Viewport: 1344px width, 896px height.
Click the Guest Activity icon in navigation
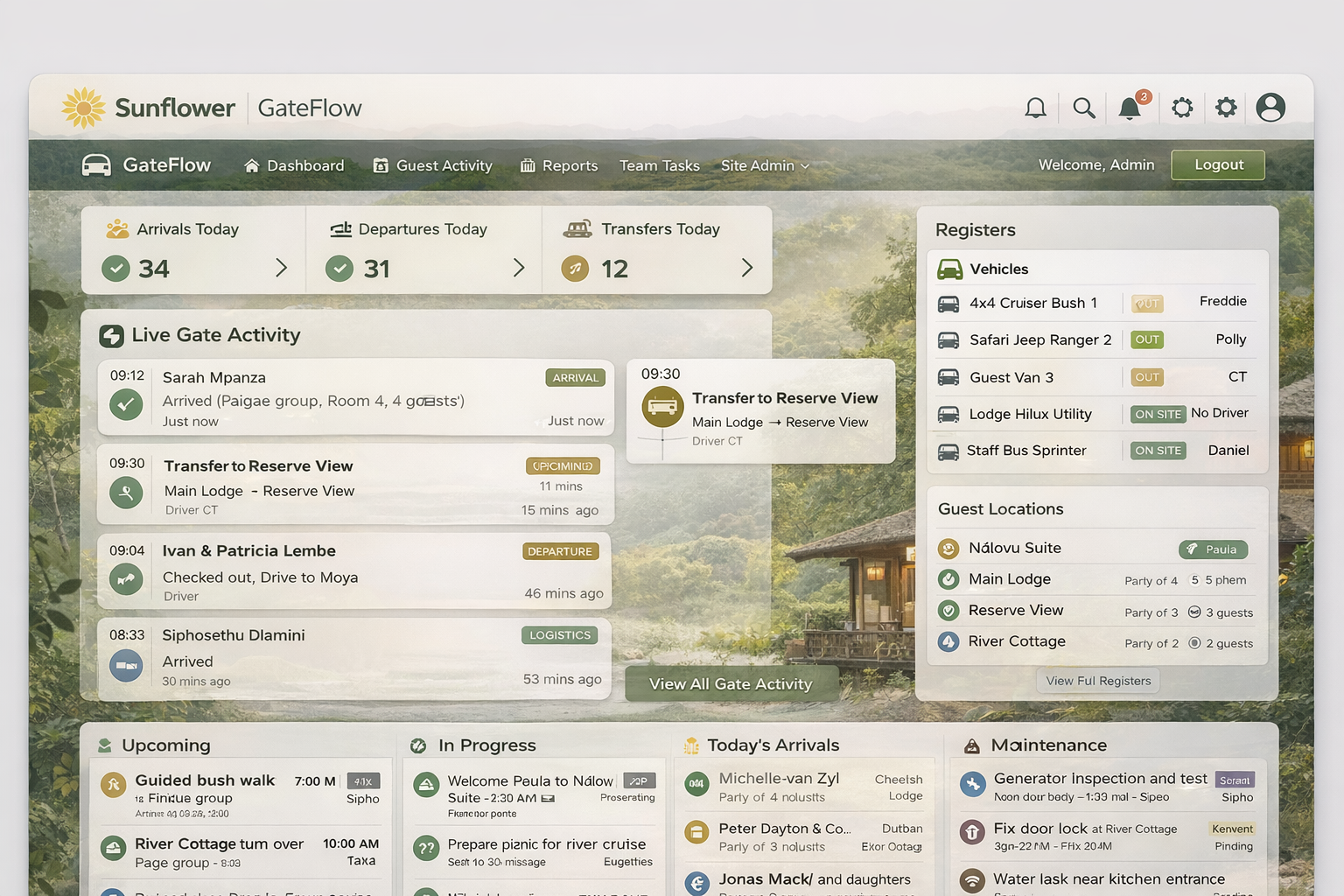coord(381,164)
